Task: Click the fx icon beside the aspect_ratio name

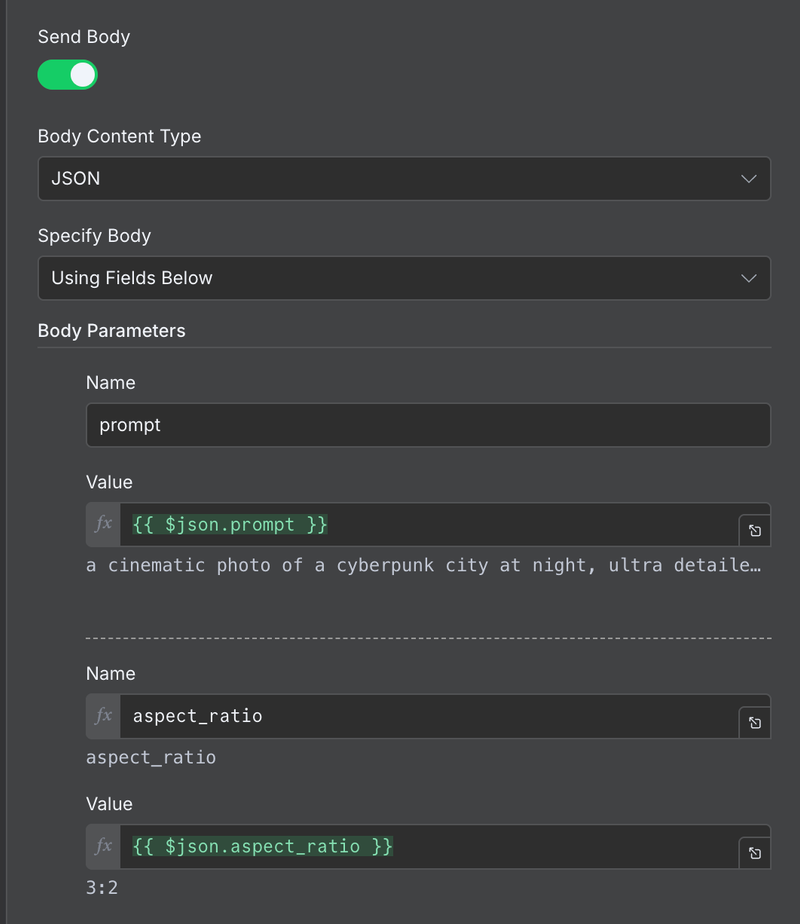Action: point(104,716)
